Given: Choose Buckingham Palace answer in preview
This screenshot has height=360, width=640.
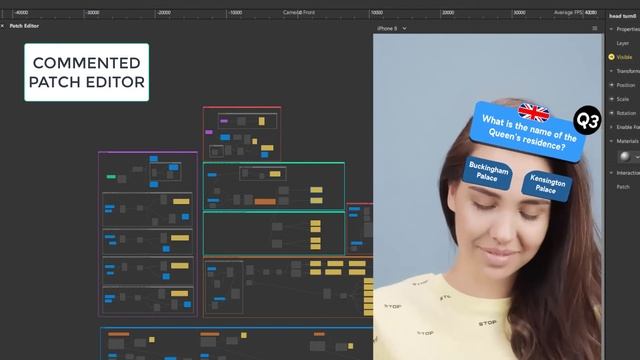Looking at the screenshot, I should point(487,172).
